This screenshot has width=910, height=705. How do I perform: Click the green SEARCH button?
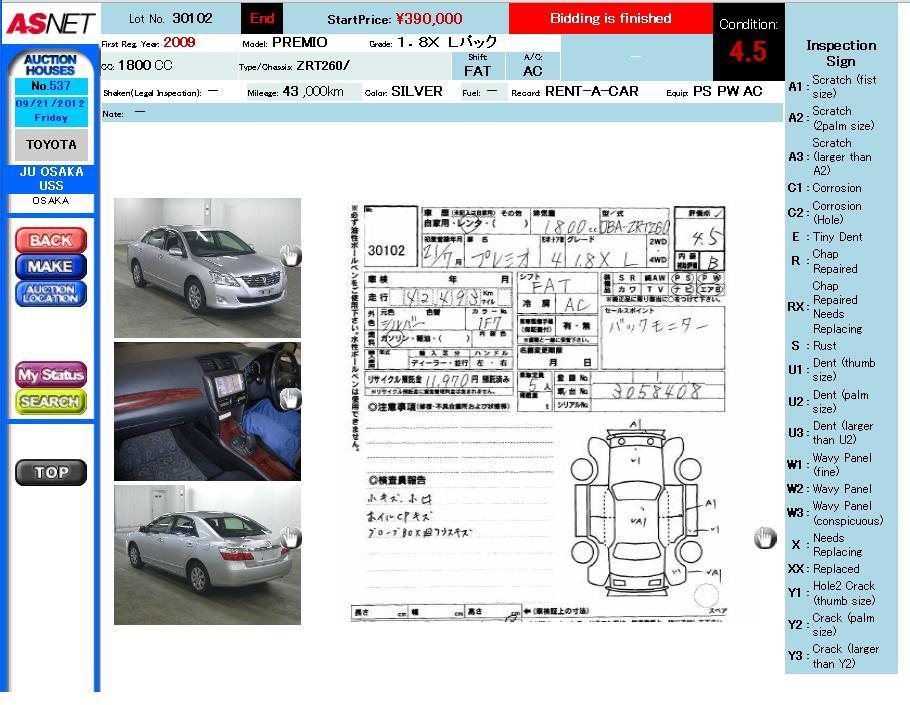[x=50, y=401]
